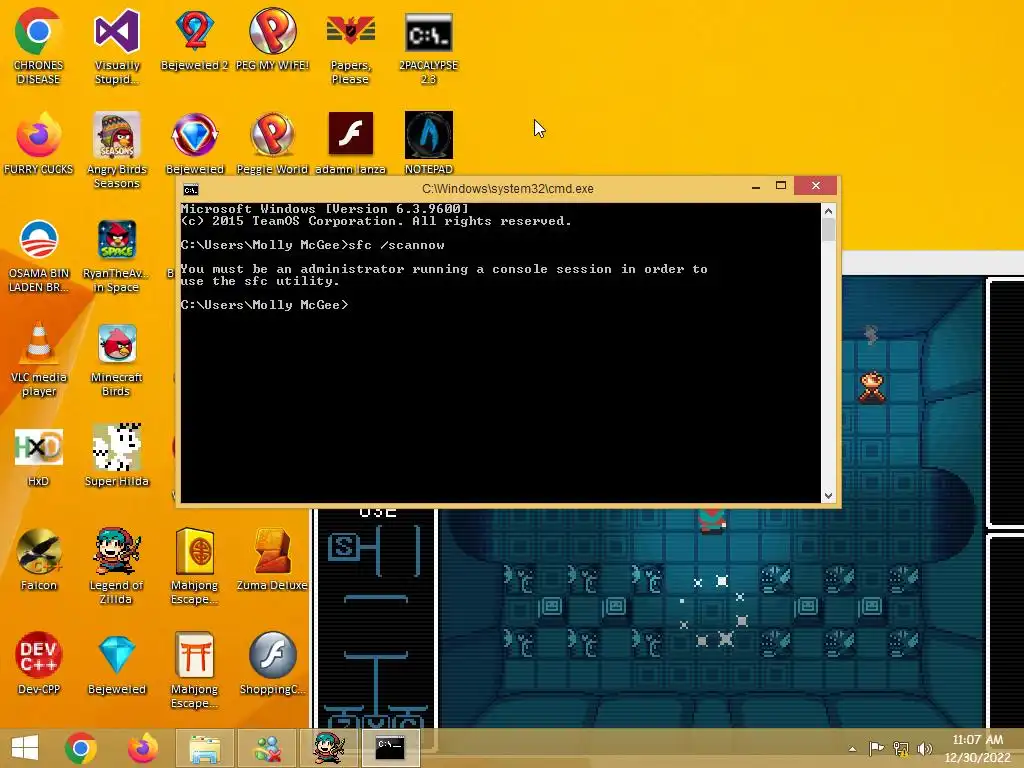The width and height of the screenshot is (1024, 768).
Task: Launch the ShoppingC... Flash icon
Action: (272, 663)
